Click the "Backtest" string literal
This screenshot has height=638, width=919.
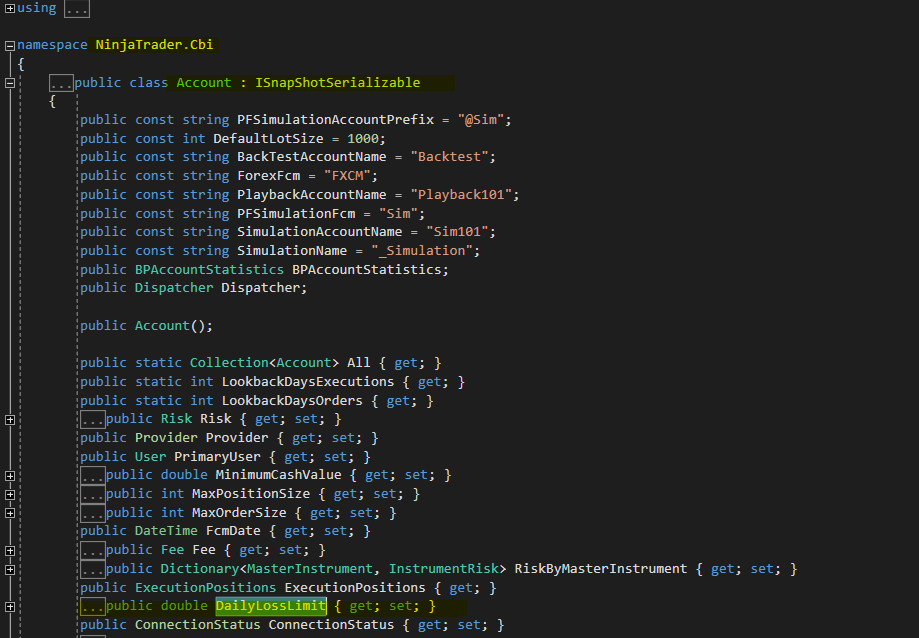[450, 156]
